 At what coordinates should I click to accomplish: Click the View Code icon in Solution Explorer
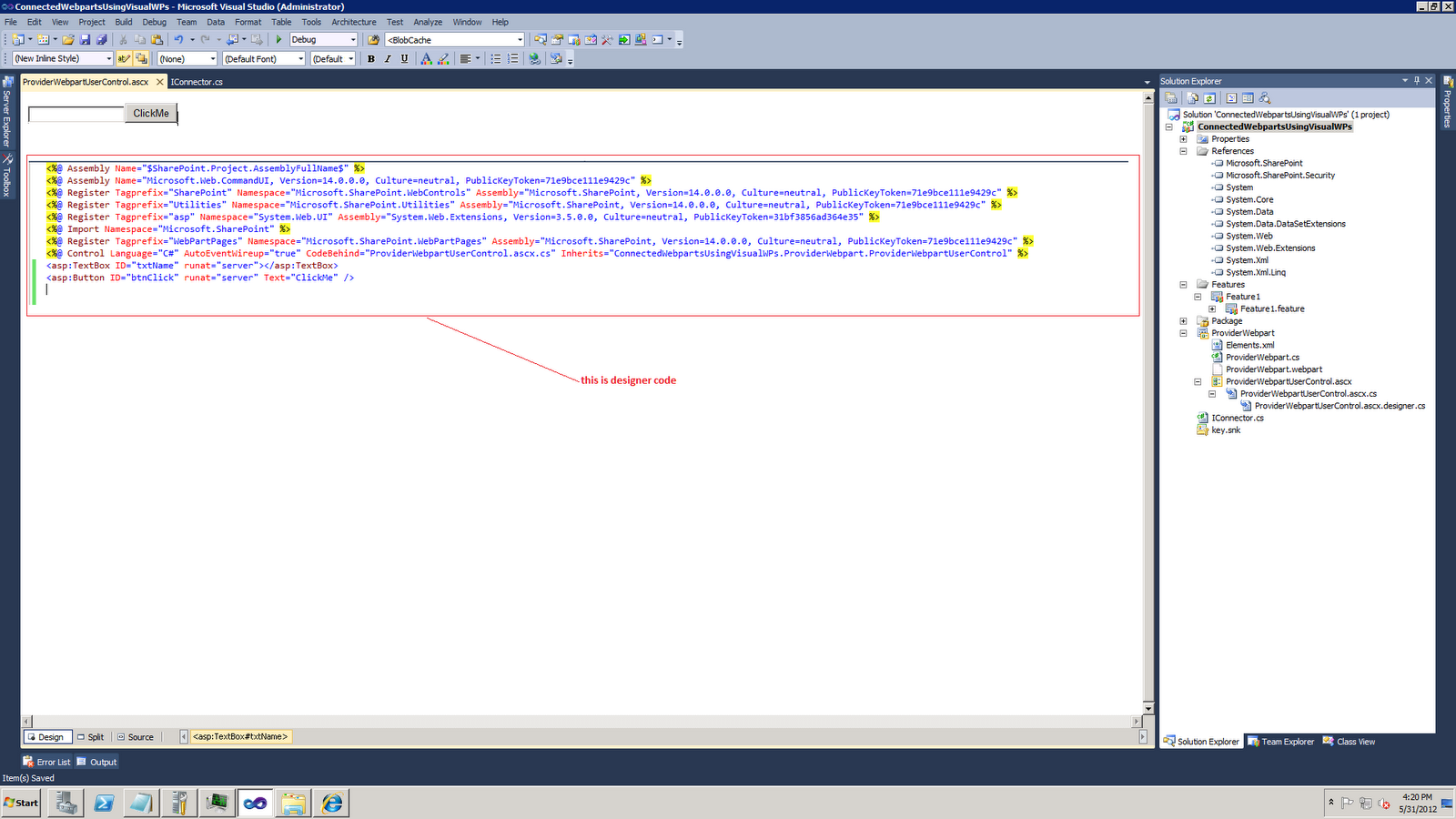pyautogui.click(x=1231, y=98)
